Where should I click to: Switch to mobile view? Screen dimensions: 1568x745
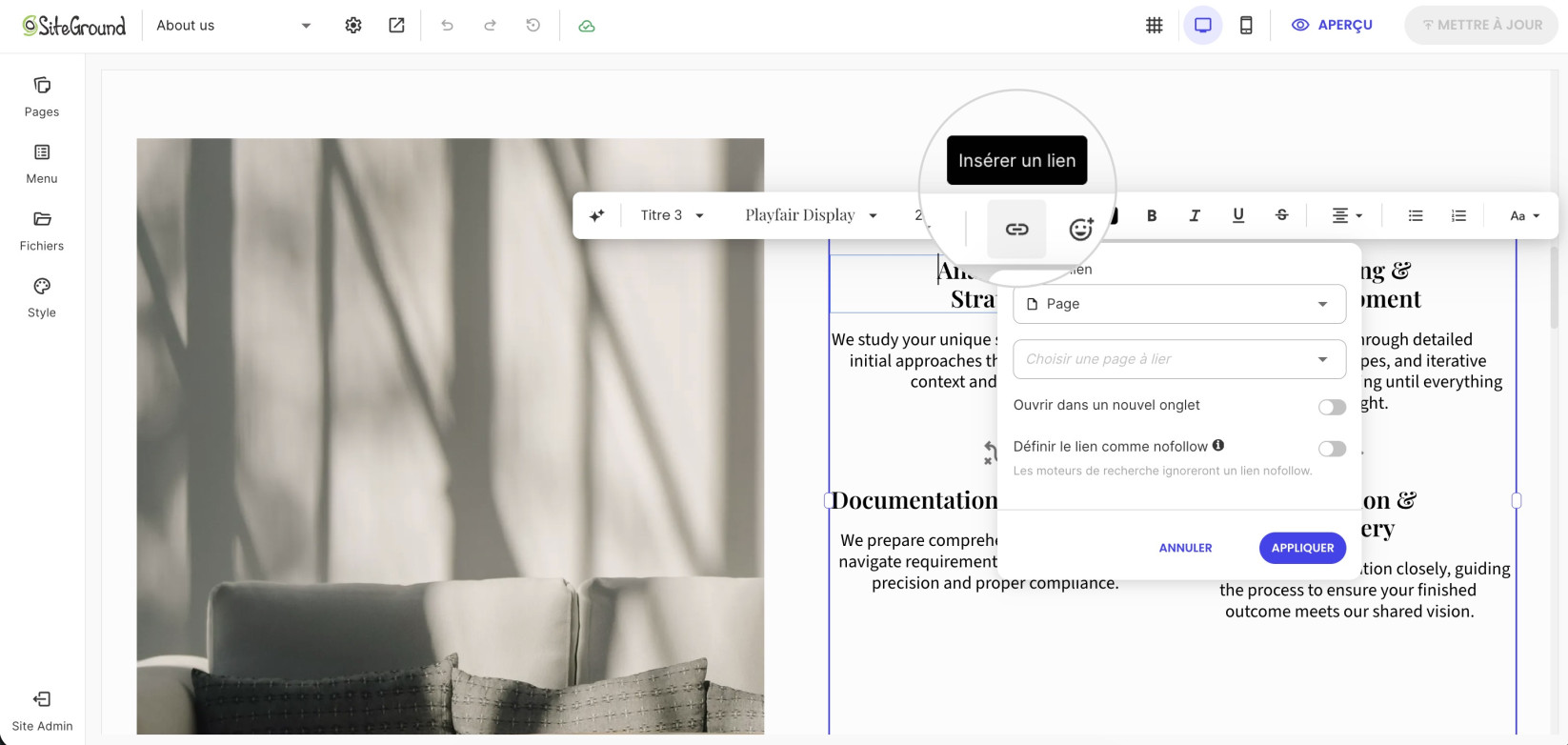(x=1246, y=26)
